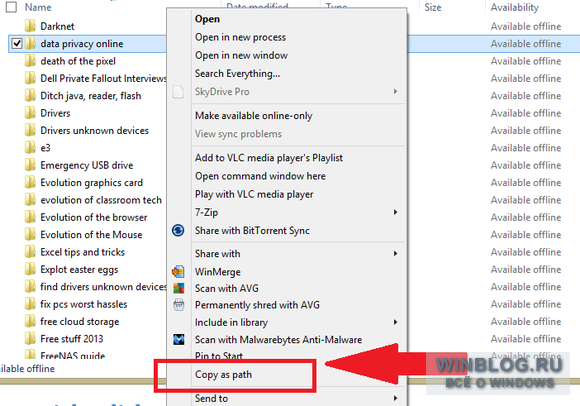Choose Open in the context menu
The image size is (580, 406).
pyautogui.click(x=208, y=19)
